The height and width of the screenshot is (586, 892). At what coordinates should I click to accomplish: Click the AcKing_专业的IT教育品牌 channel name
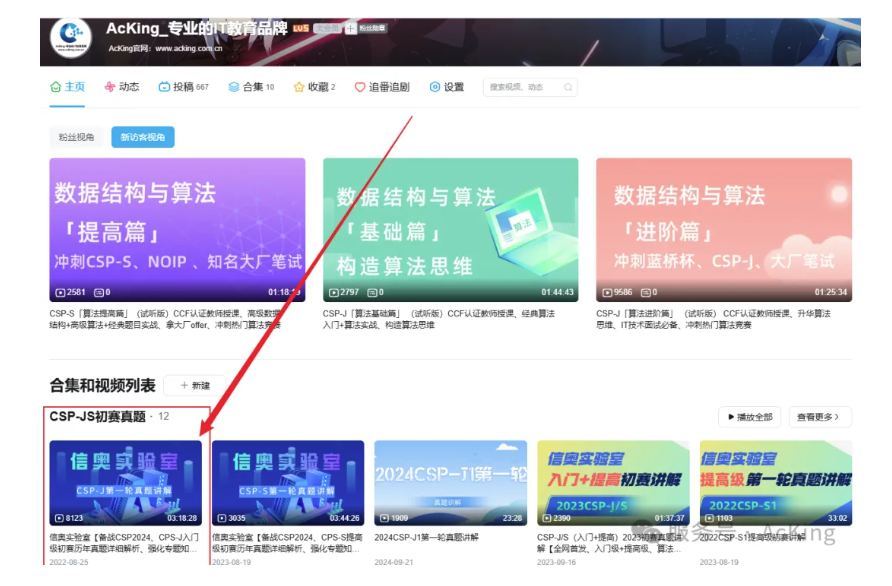click(197, 28)
